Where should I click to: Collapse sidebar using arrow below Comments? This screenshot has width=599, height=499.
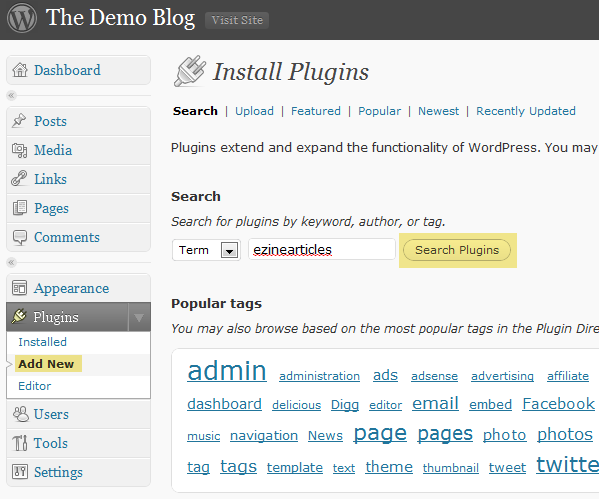tap(11, 262)
